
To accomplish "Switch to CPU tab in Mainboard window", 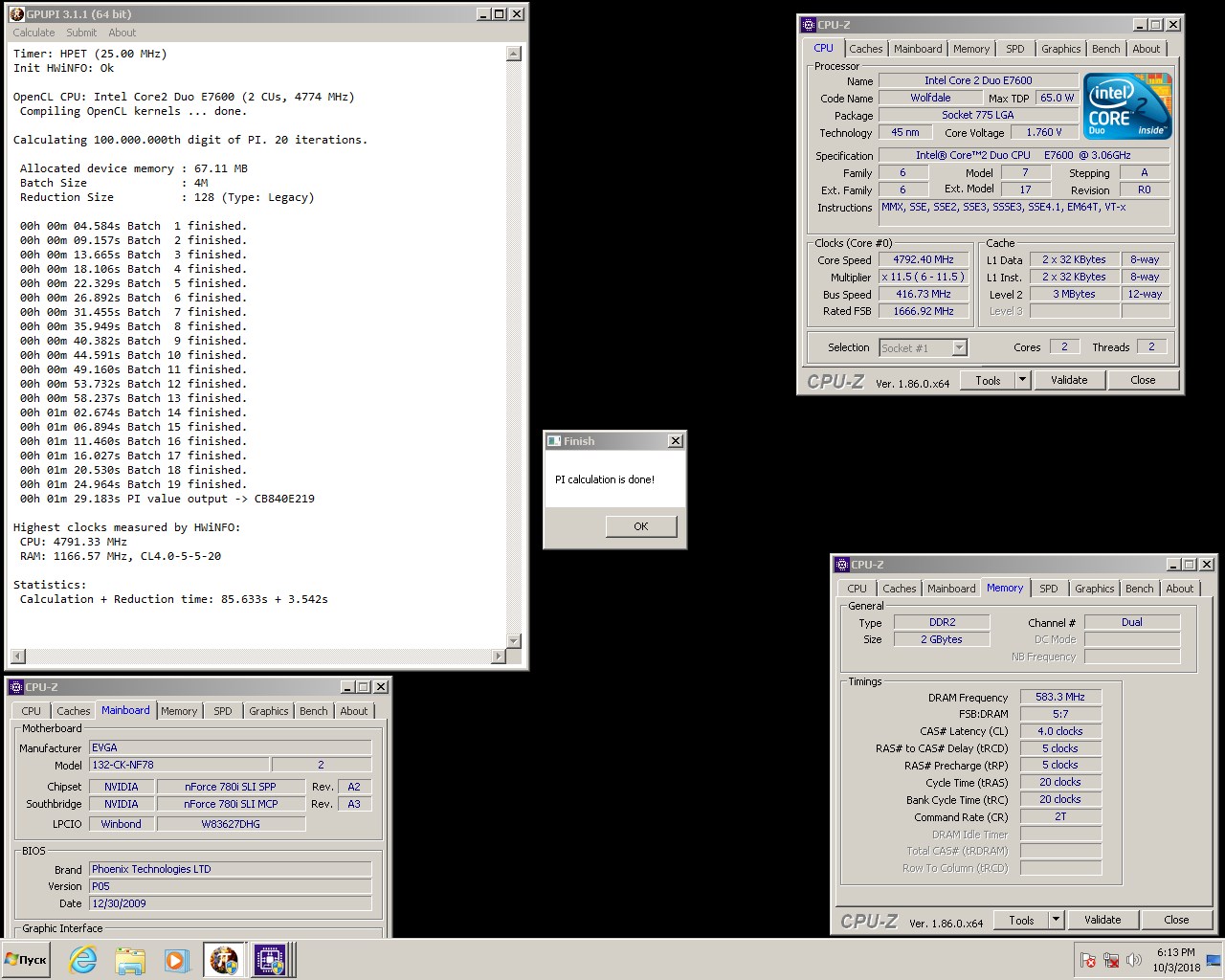I will point(32,711).
